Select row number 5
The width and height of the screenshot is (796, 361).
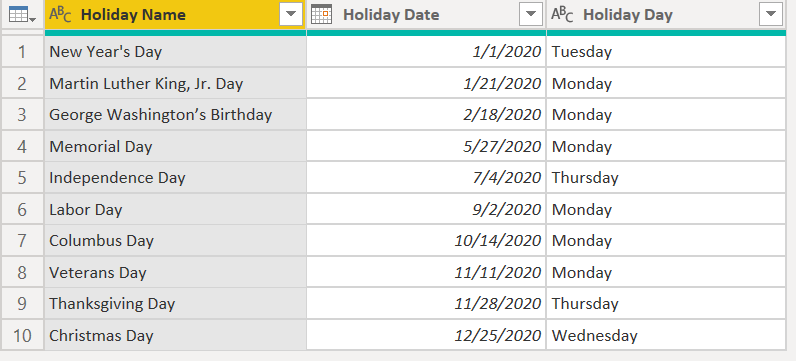tap(22, 178)
